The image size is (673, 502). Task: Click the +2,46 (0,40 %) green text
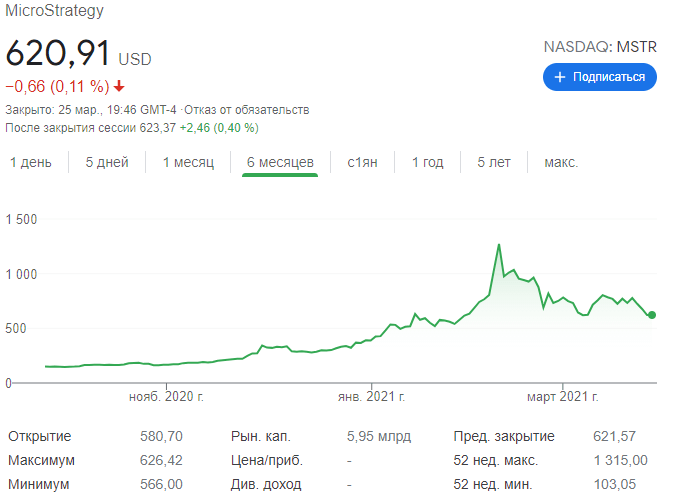tap(219, 128)
